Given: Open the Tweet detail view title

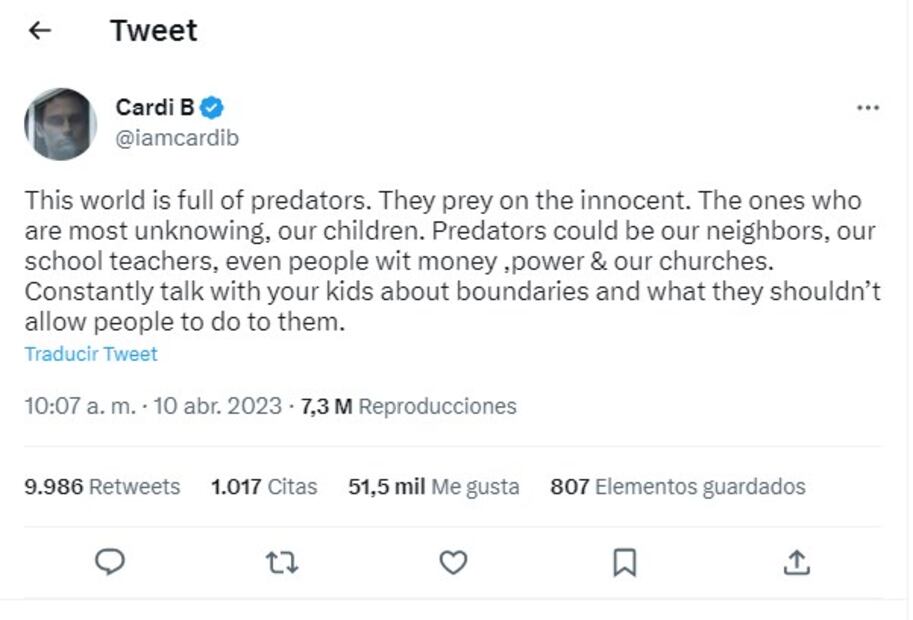Looking at the screenshot, I should coord(152,30).
